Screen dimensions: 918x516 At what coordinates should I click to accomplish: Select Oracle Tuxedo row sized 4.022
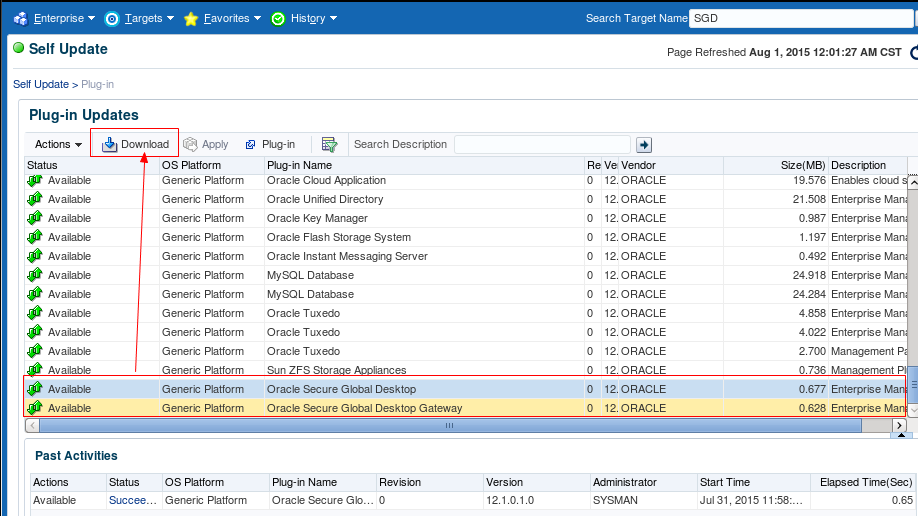pos(466,332)
